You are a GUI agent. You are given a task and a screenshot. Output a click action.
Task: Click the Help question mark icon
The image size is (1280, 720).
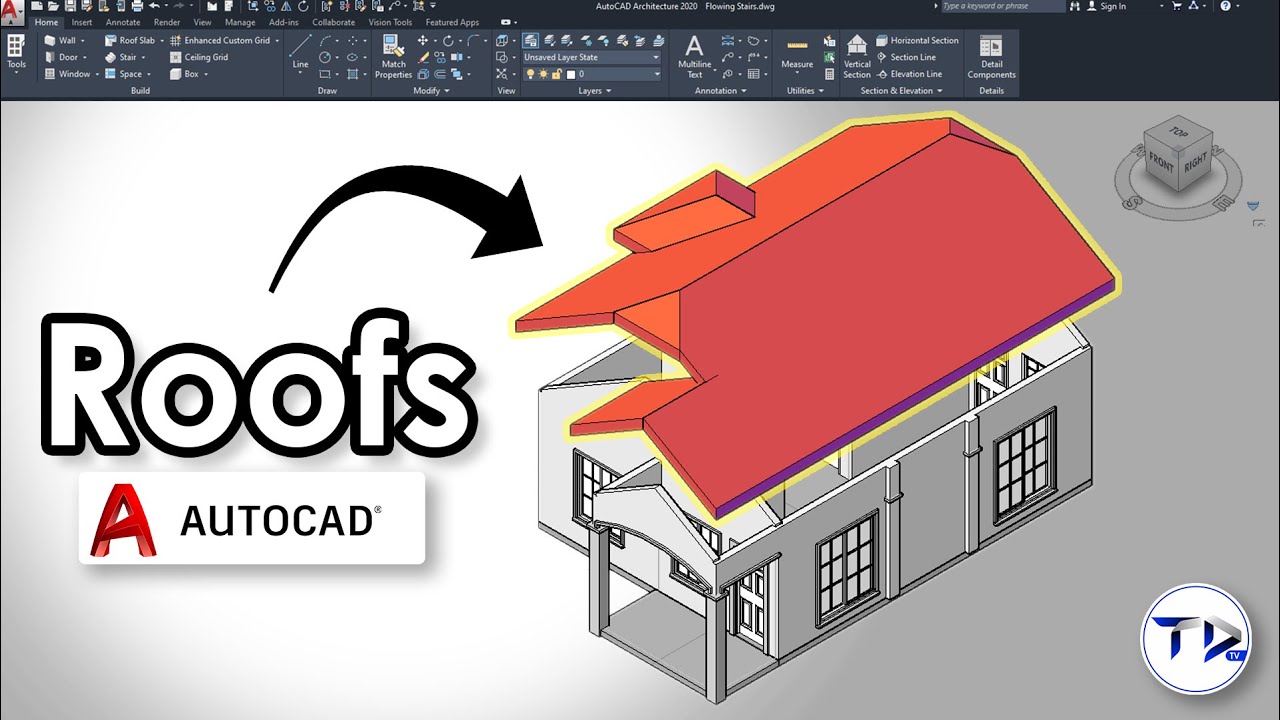(x=1225, y=6)
